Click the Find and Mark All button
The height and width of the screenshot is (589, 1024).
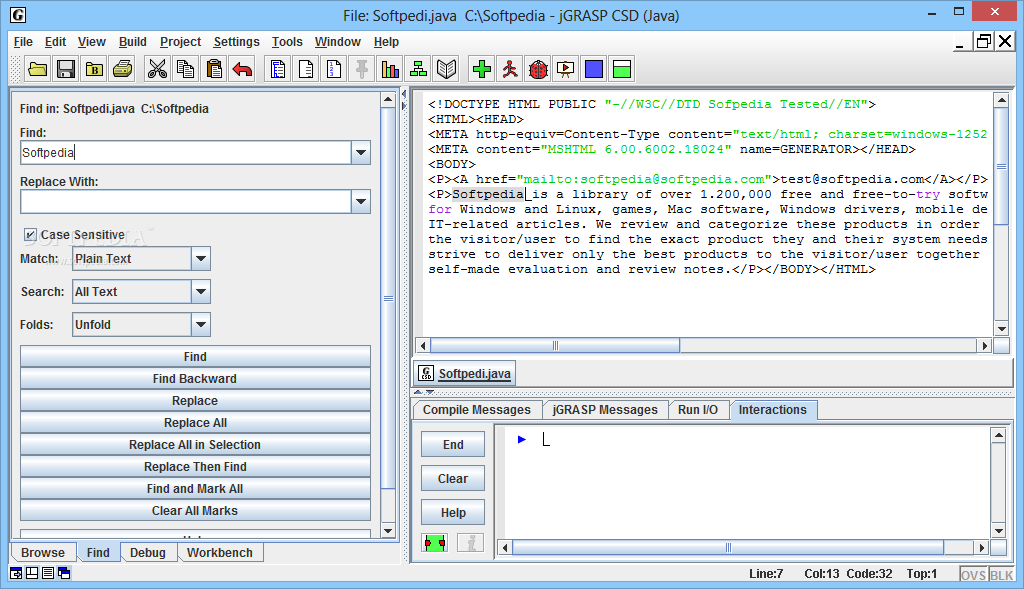click(x=195, y=488)
